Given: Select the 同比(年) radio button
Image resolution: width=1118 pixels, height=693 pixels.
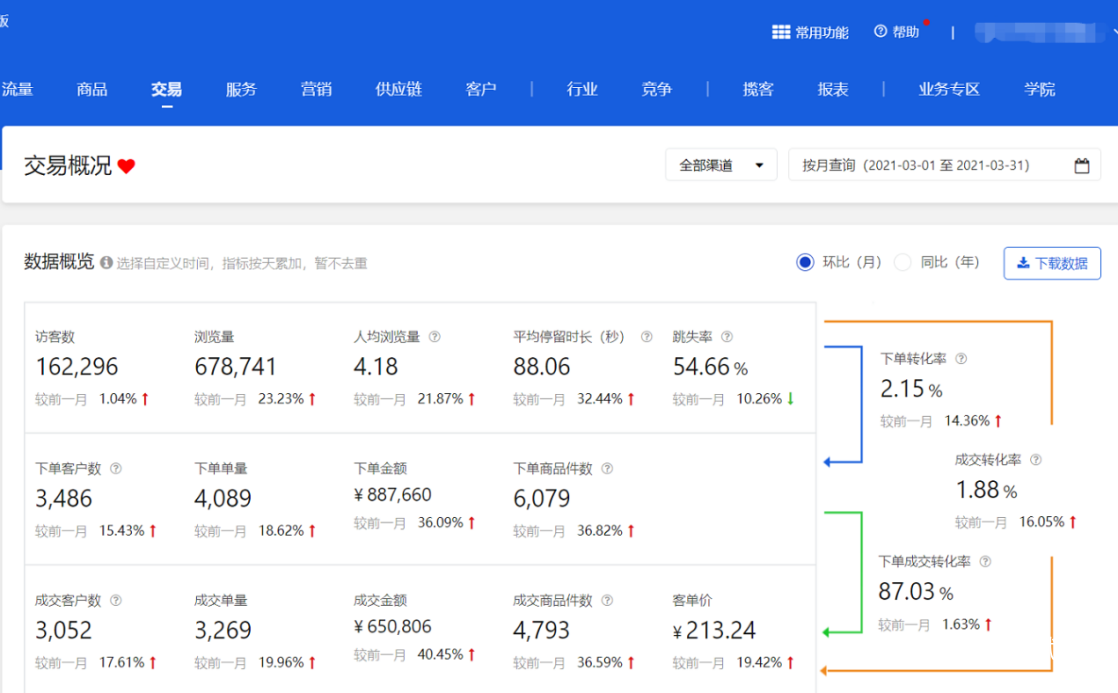Looking at the screenshot, I should click(903, 262).
